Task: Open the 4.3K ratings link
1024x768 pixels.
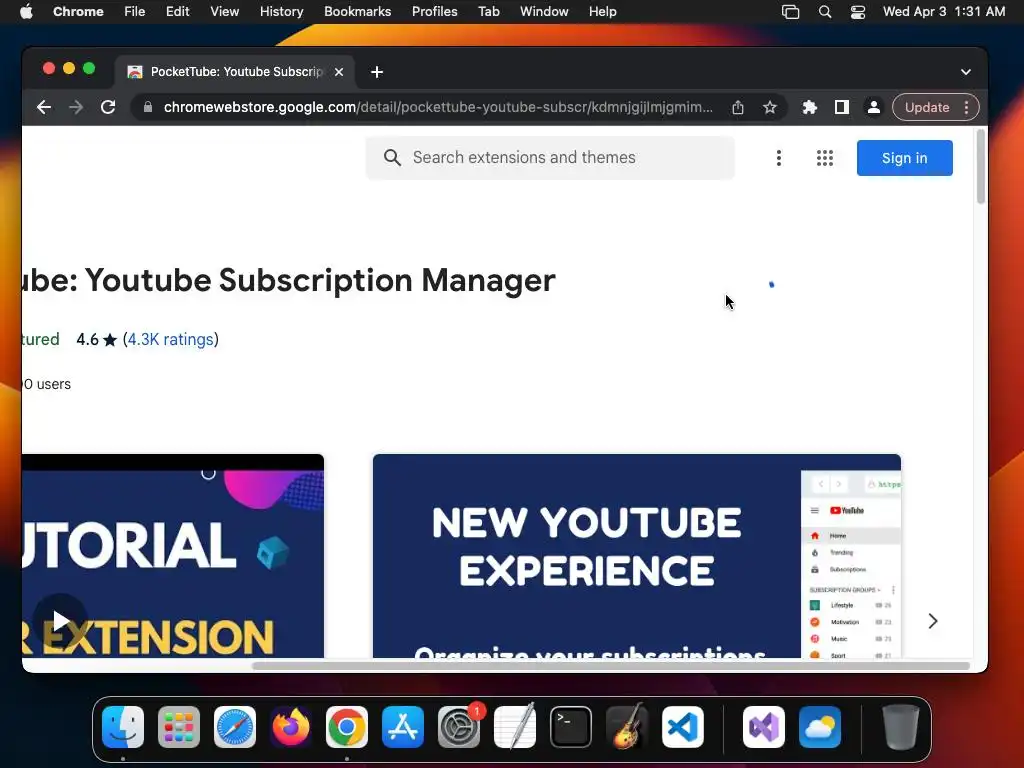Action: [170, 340]
